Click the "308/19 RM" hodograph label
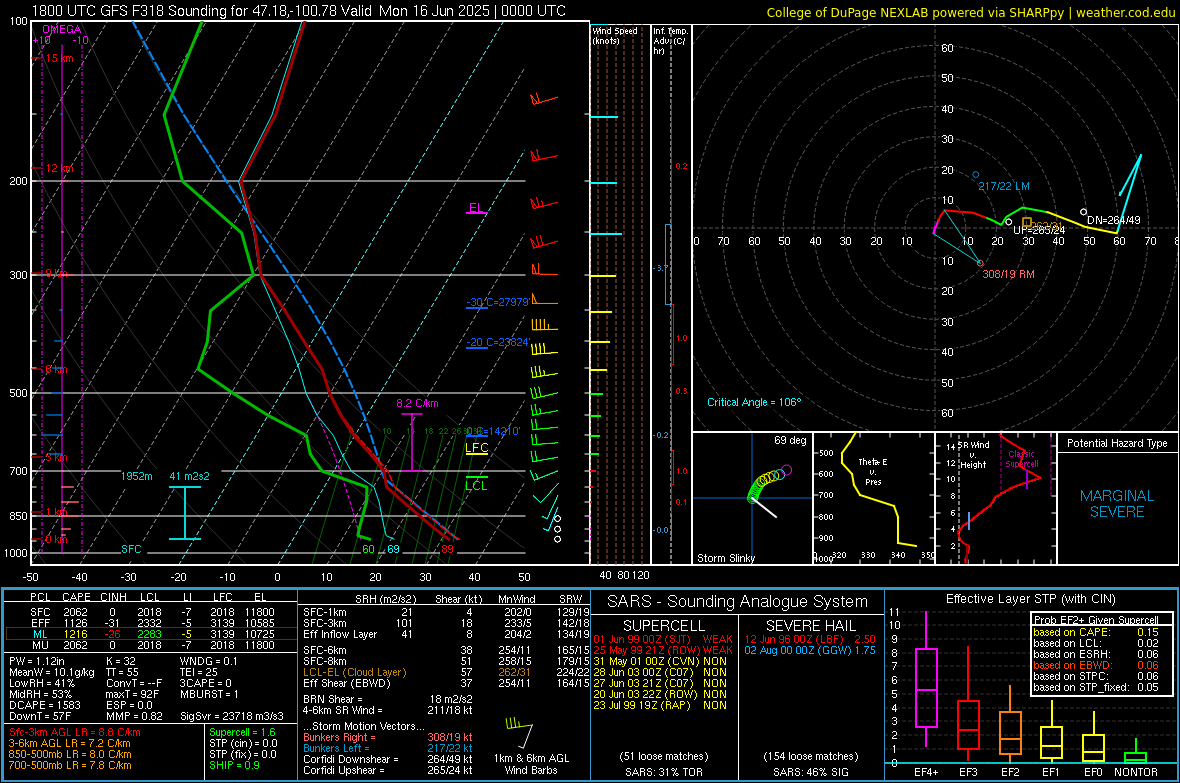Viewport: 1180px width, 783px height. (x=1008, y=274)
